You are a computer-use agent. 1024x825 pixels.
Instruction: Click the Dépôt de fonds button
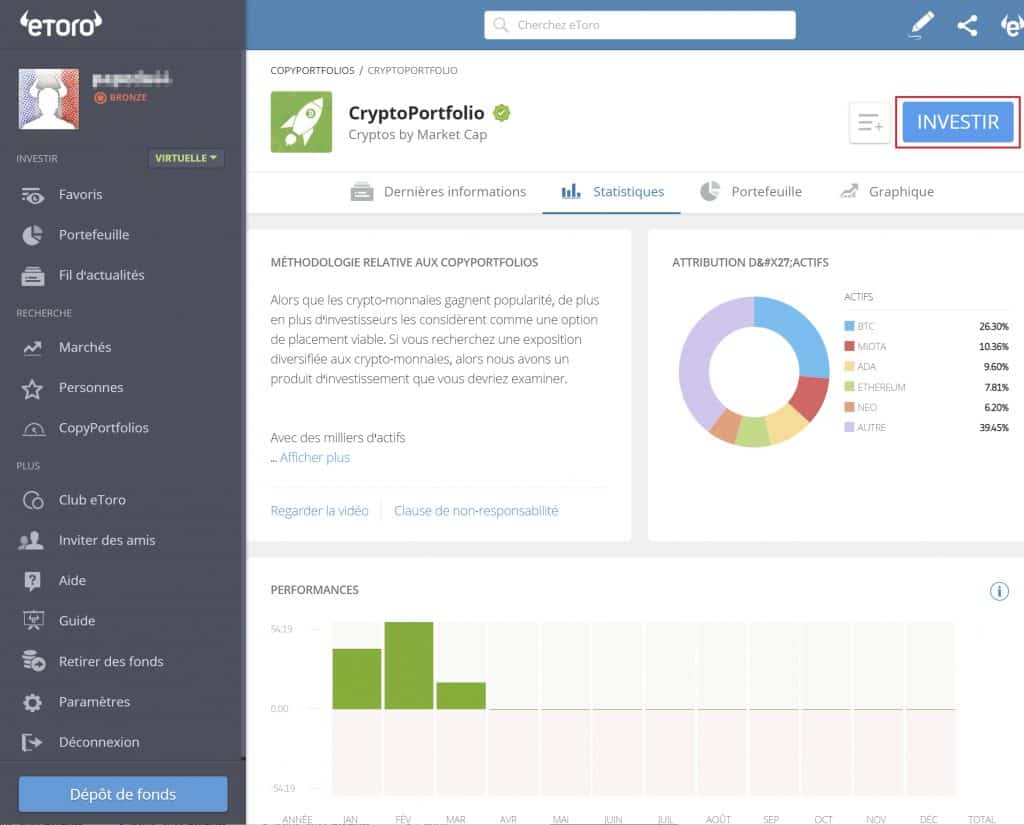(122, 793)
